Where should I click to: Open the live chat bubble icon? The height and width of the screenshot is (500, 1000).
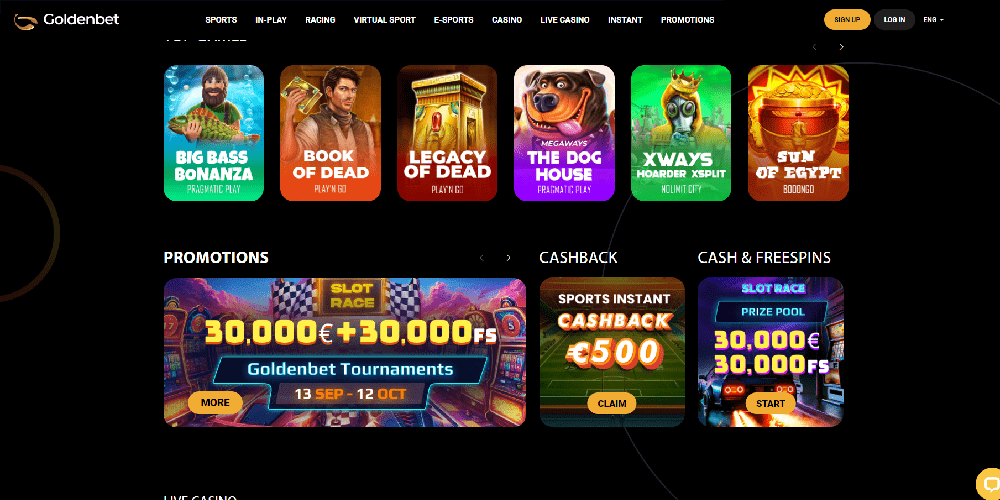(989, 483)
